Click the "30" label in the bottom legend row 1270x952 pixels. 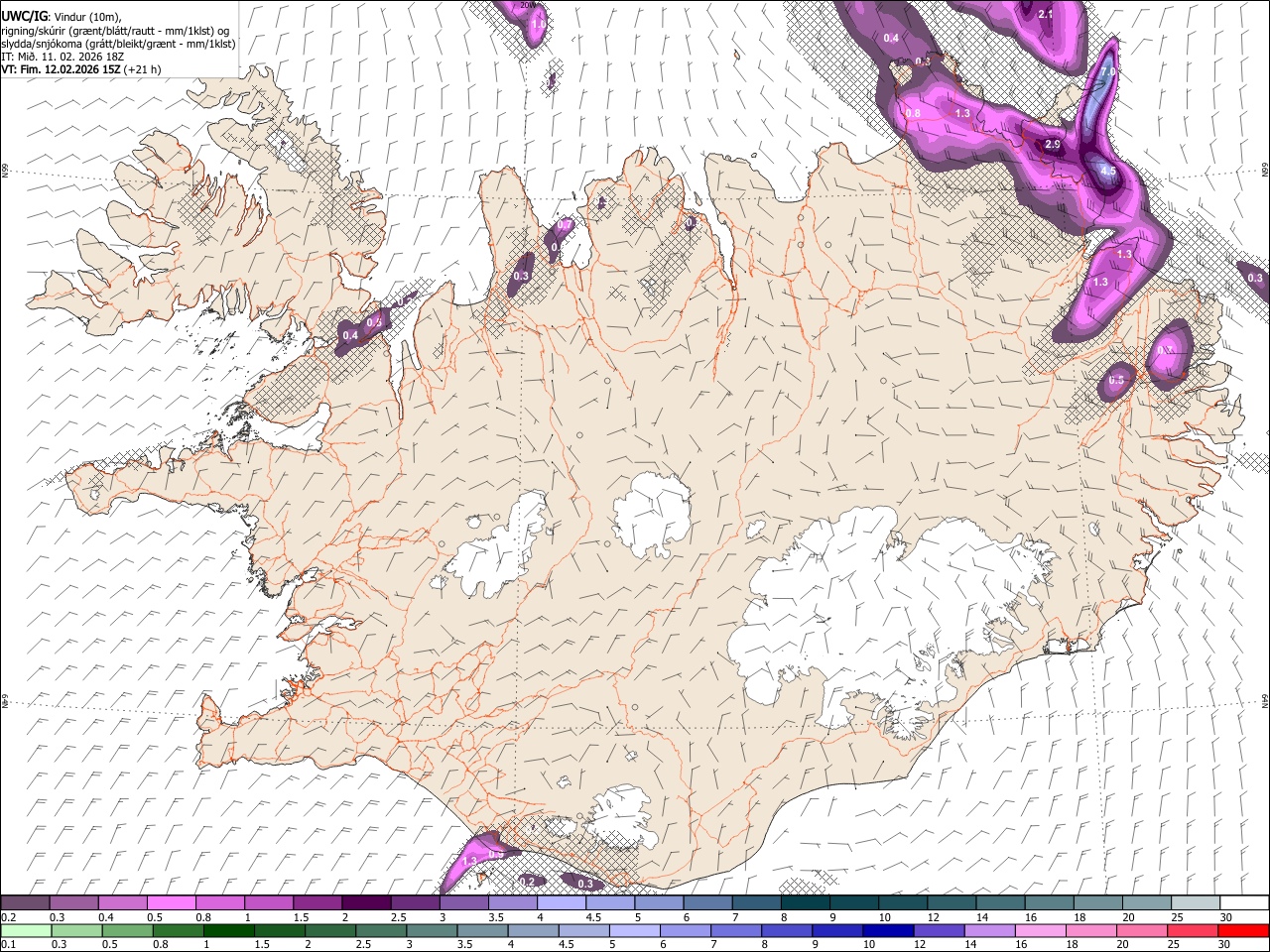tap(1224, 944)
